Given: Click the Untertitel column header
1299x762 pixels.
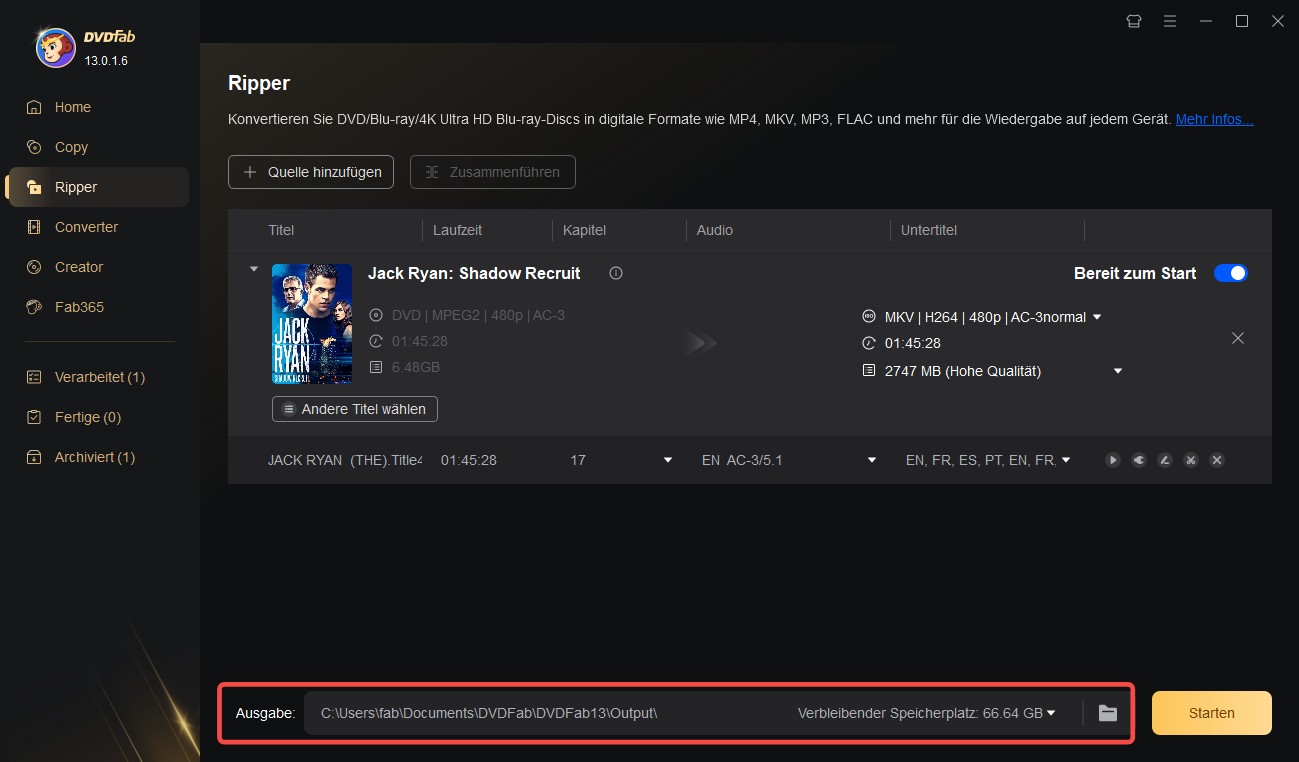Looking at the screenshot, I should pos(929,230).
